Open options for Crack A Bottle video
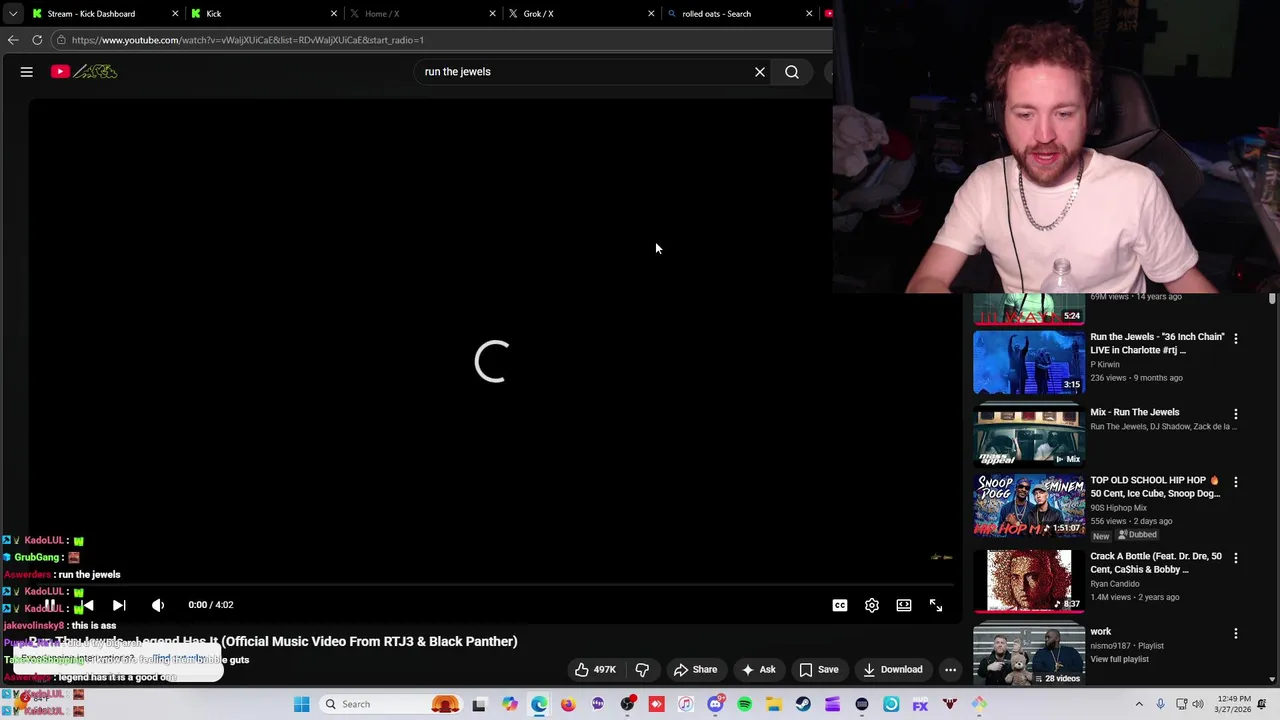The height and width of the screenshot is (720, 1280). (x=1236, y=558)
